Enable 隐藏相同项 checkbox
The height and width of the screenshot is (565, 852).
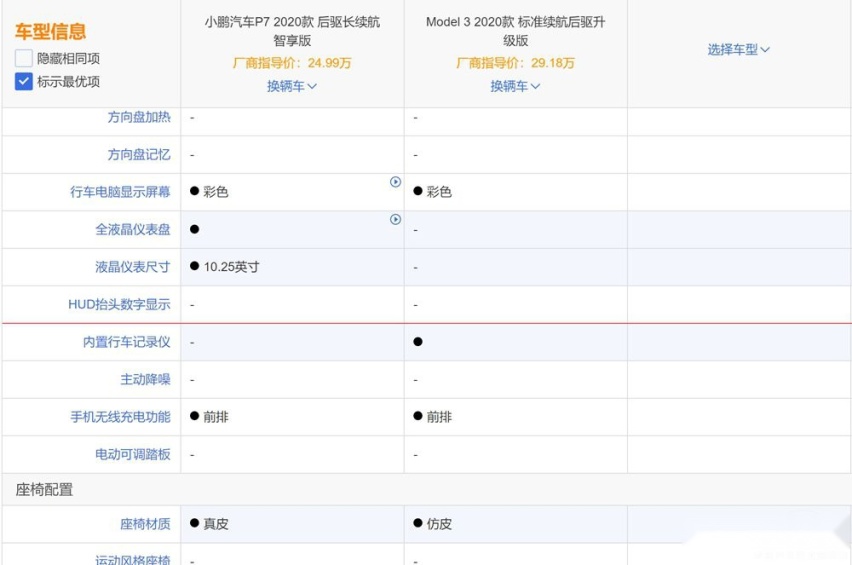23,58
